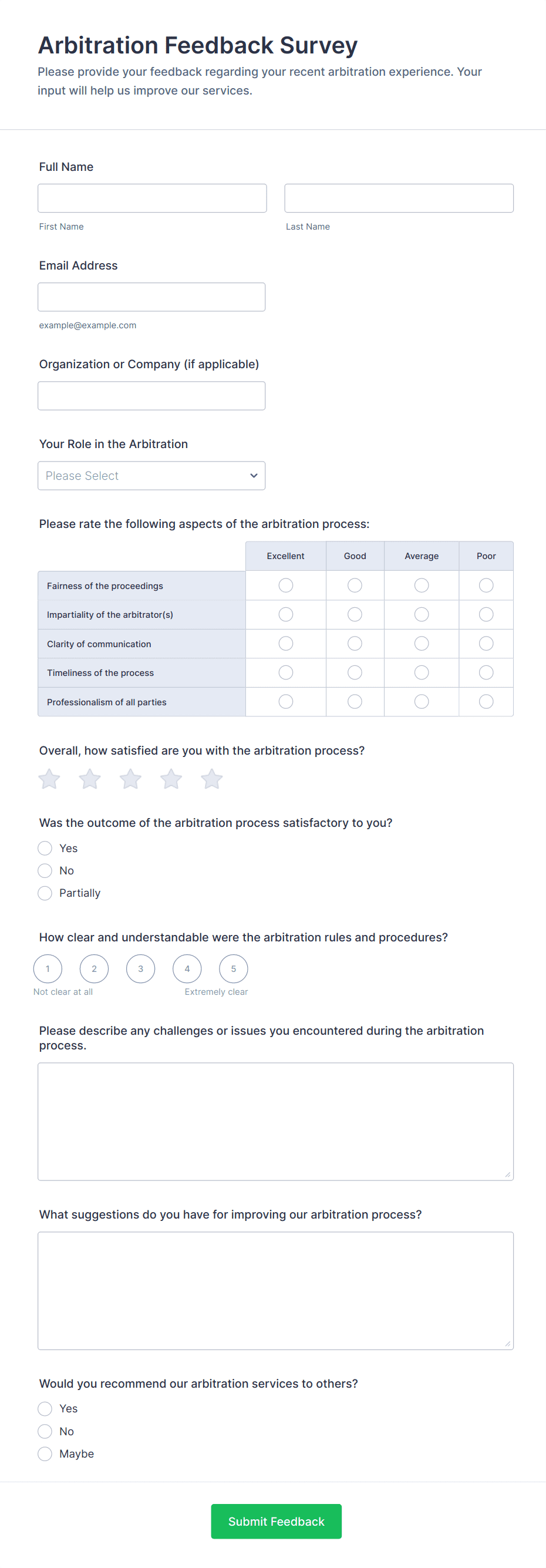Select the second satisfaction star

point(90,779)
